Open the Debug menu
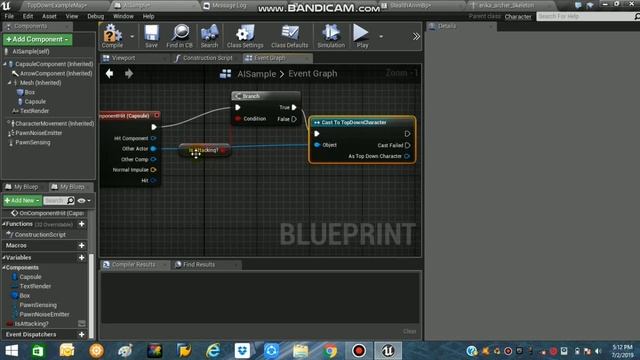The height and width of the screenshot is (360, 640). [x=96, y=16]
